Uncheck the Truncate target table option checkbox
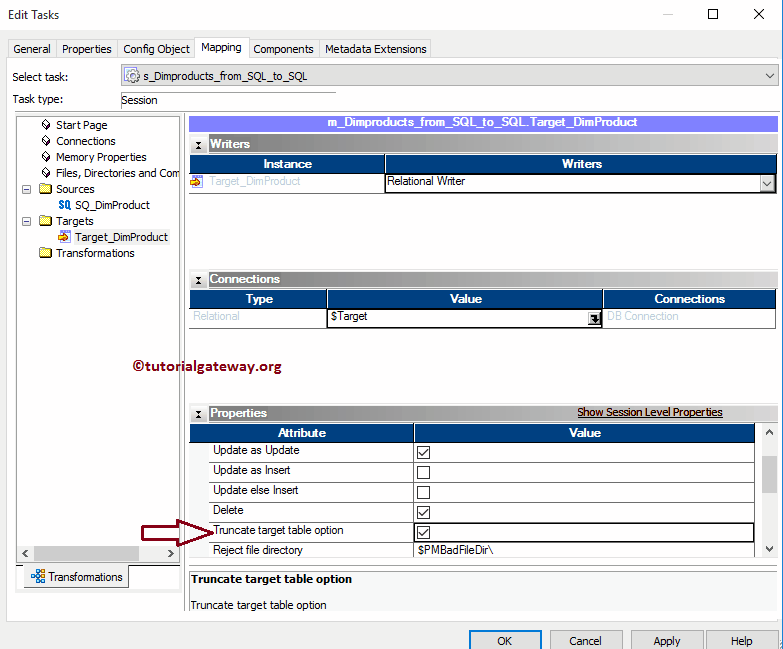The height and width of the screenshot is (649, 783). [423, 532]
